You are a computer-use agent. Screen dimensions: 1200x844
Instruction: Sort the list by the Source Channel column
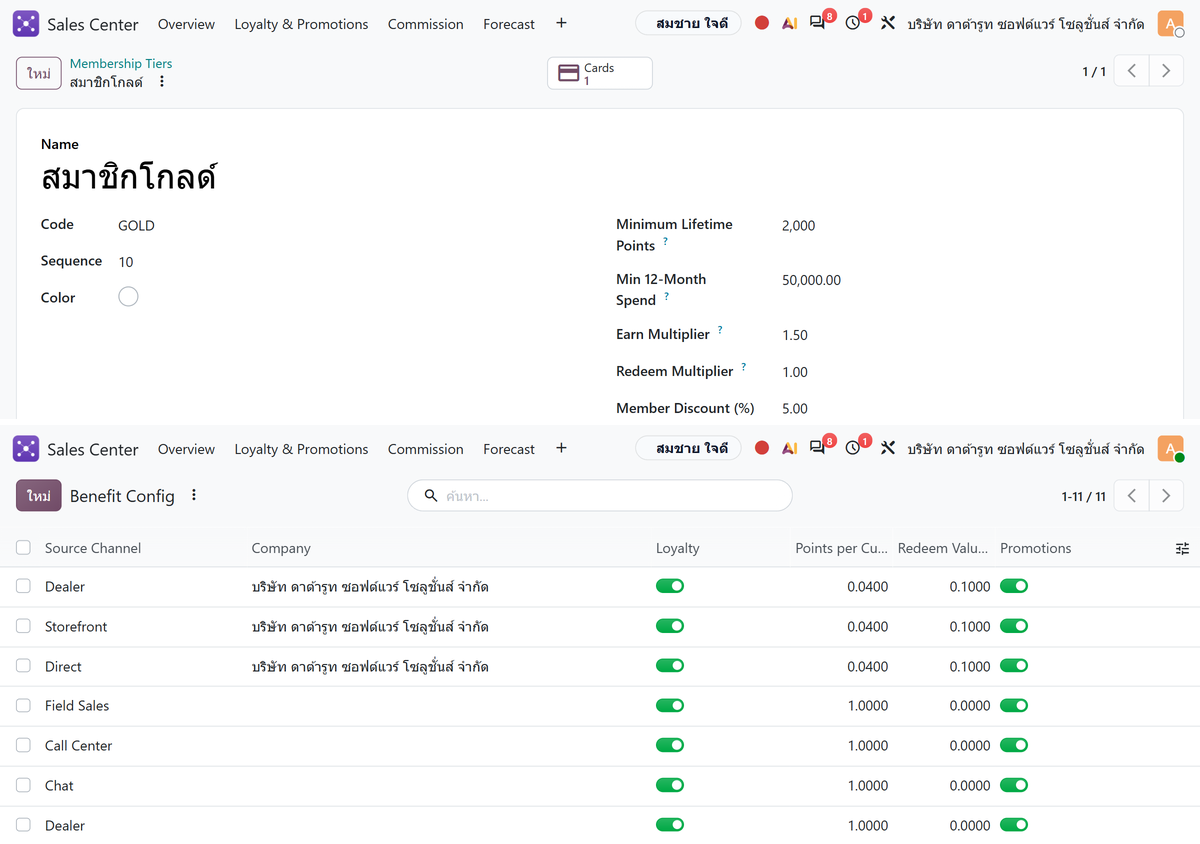point(93,548)
